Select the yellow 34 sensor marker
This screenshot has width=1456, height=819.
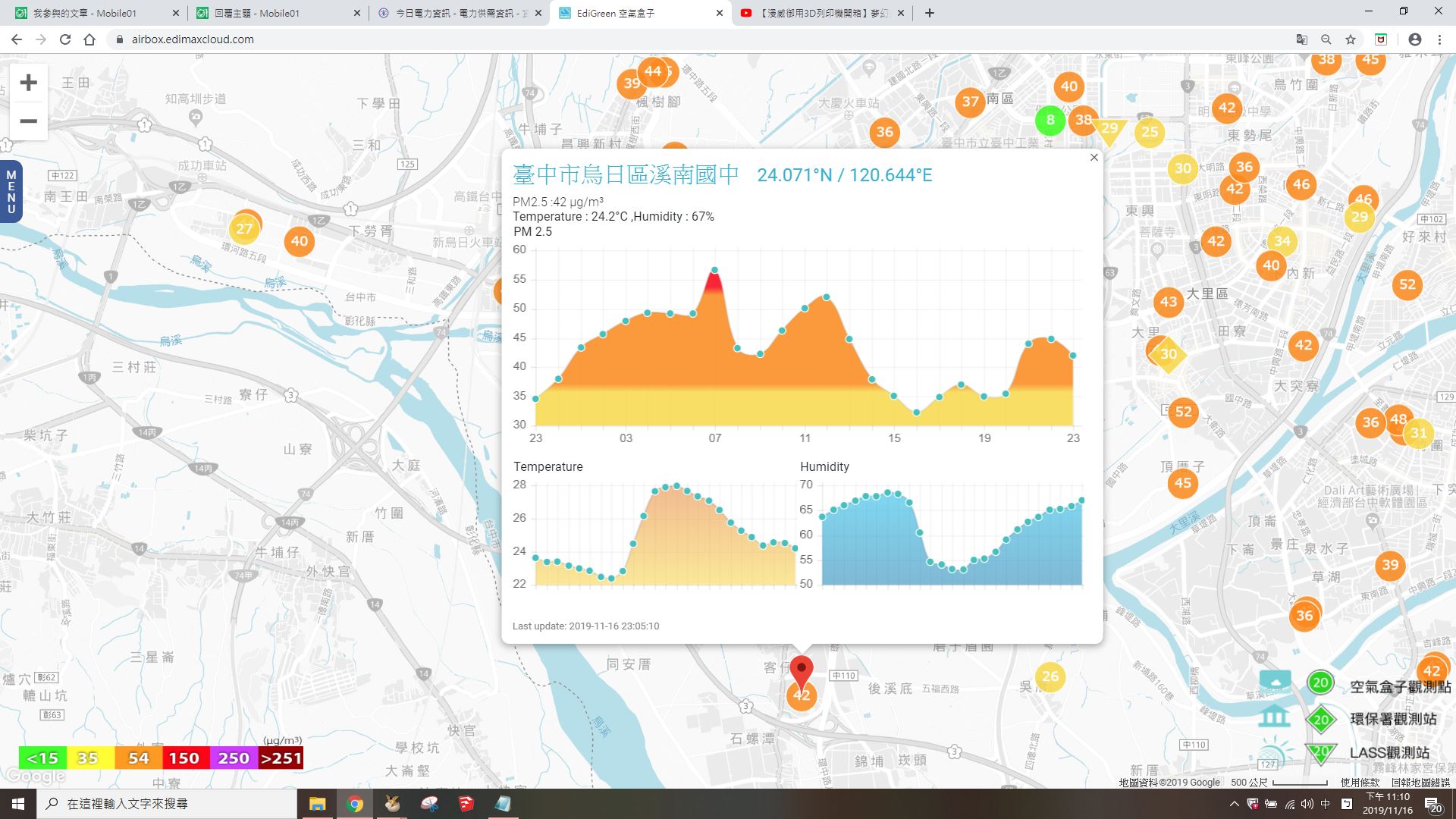coord(1282,241)
